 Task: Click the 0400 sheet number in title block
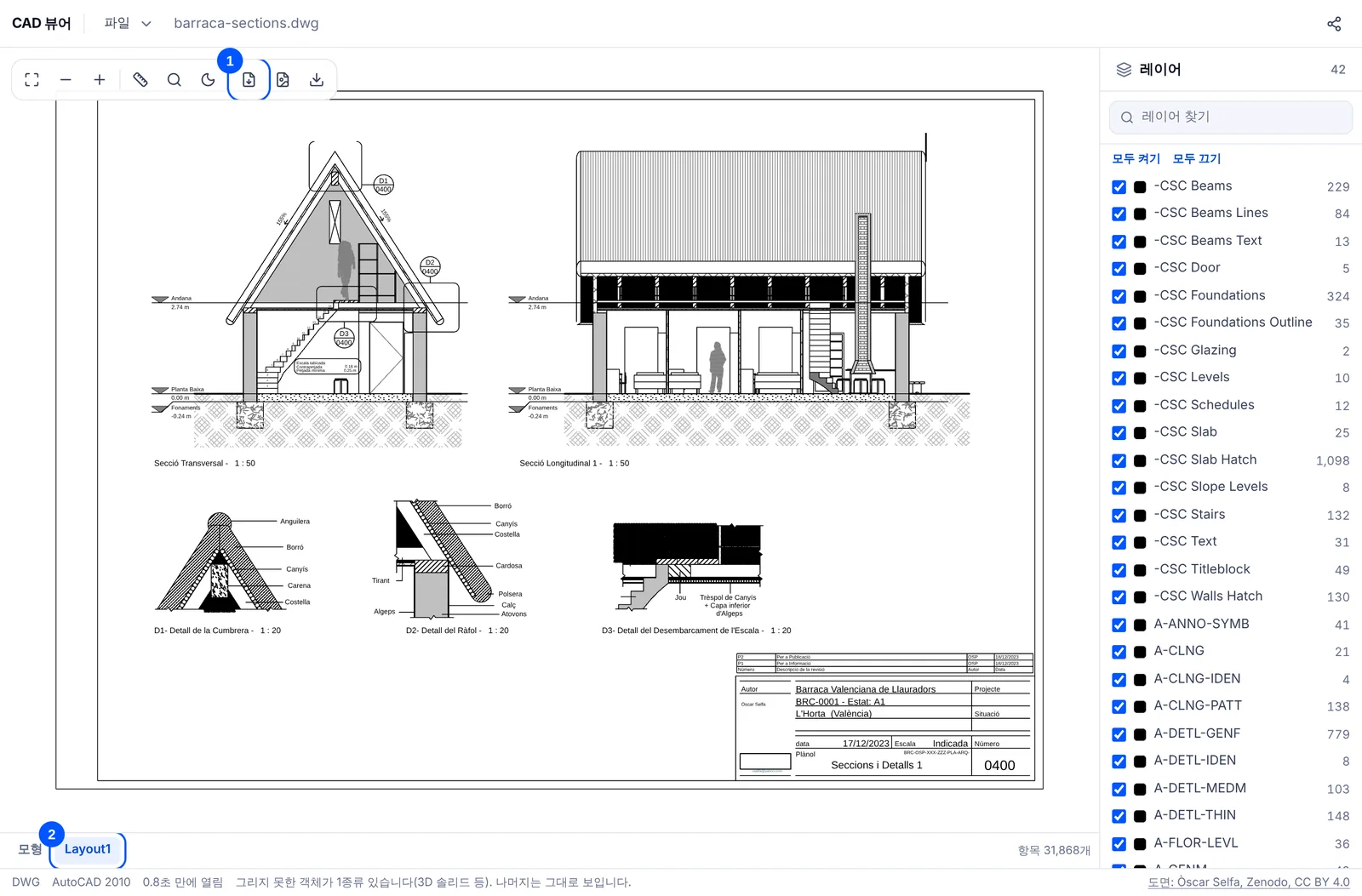[999, 766]
